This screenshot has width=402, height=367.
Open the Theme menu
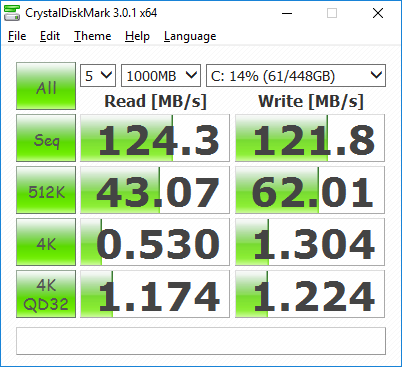(x=92, y=36)
